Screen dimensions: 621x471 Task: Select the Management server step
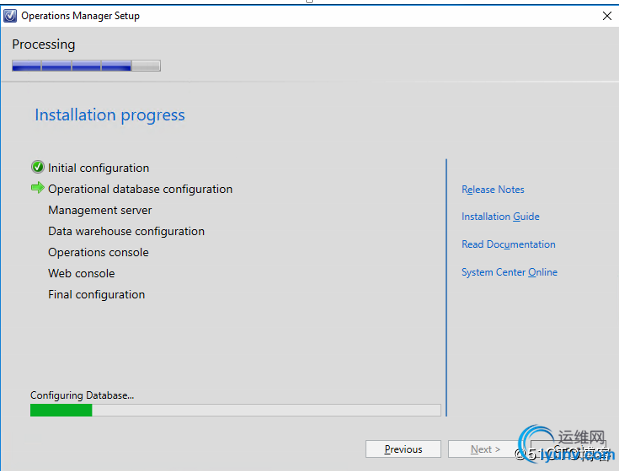[100, 210]
